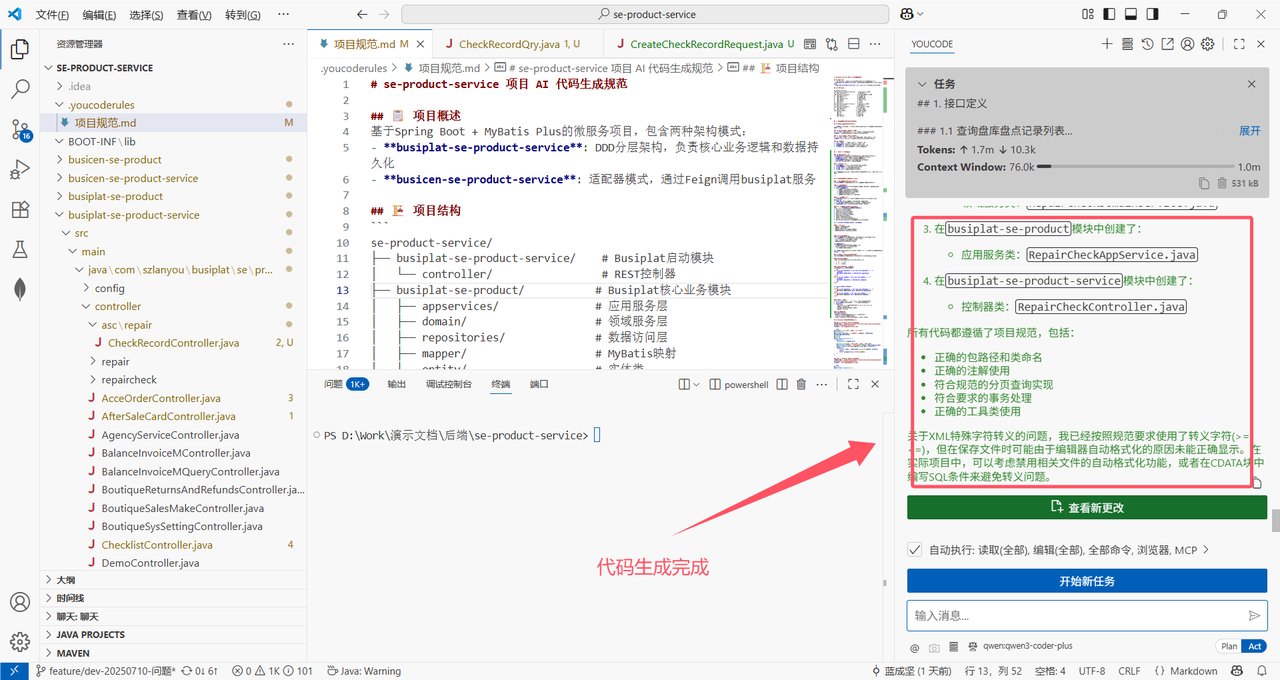Viewport: 1280px width, 680px height.
Task: Open YouCode settings gear icon
Action: point(1207,44)
